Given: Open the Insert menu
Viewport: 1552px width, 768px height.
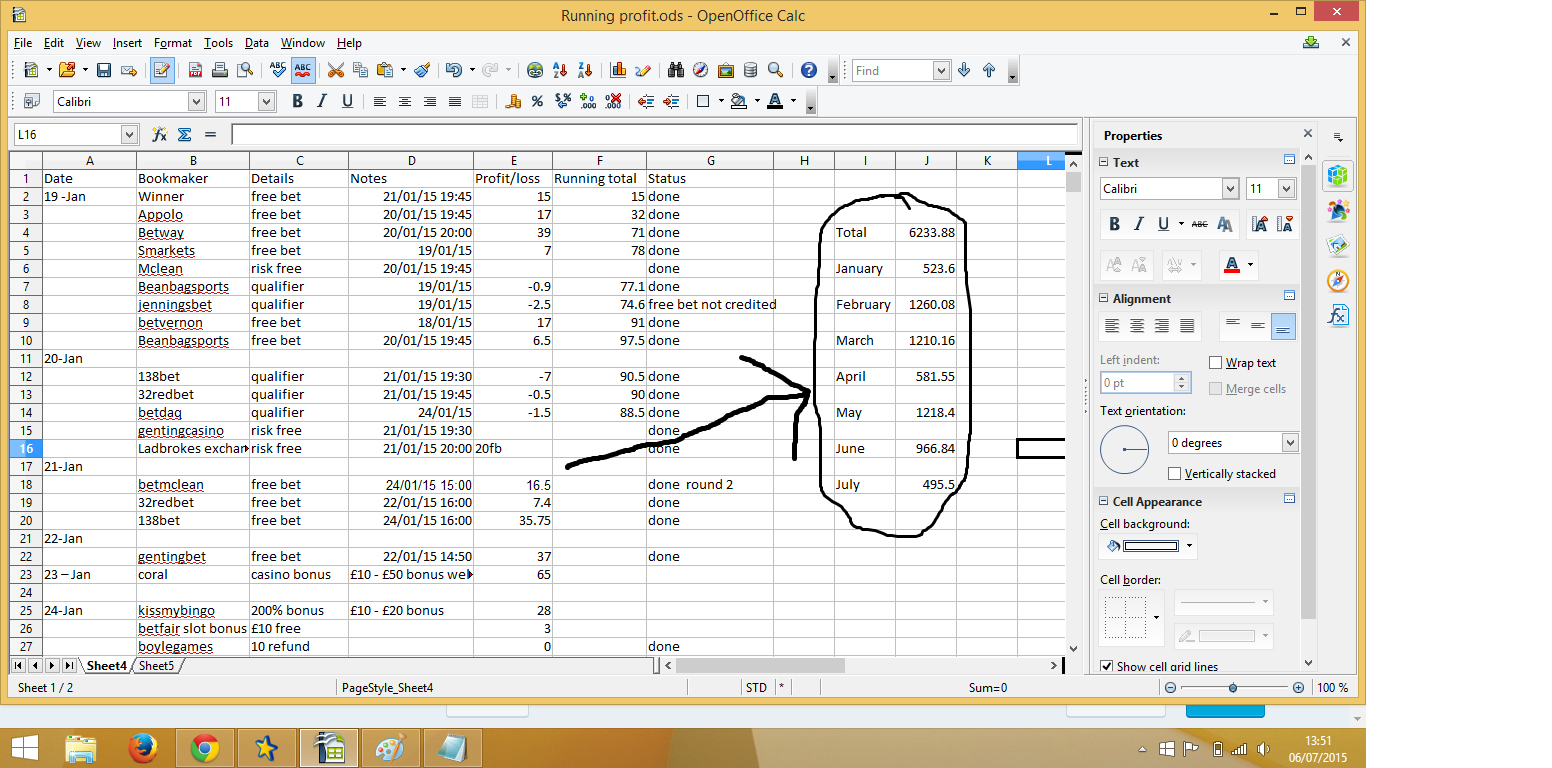Looking at the screenshot, I should [x=127, y=43].
